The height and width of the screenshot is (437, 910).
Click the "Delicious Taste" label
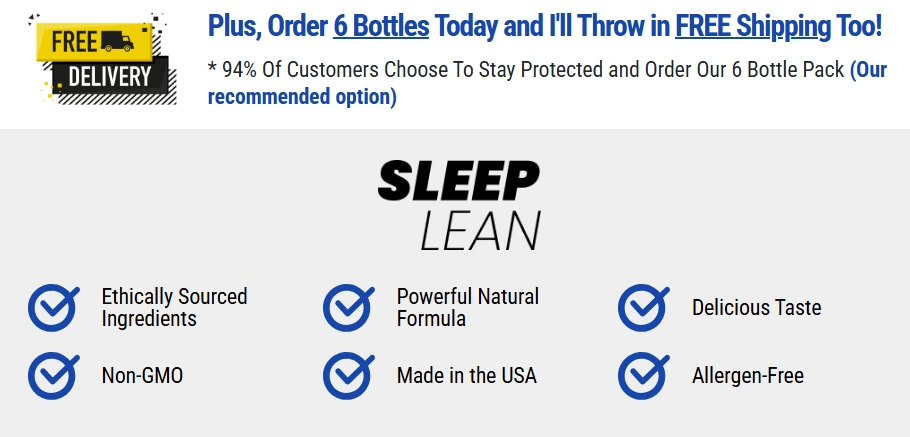pos(756,308)
